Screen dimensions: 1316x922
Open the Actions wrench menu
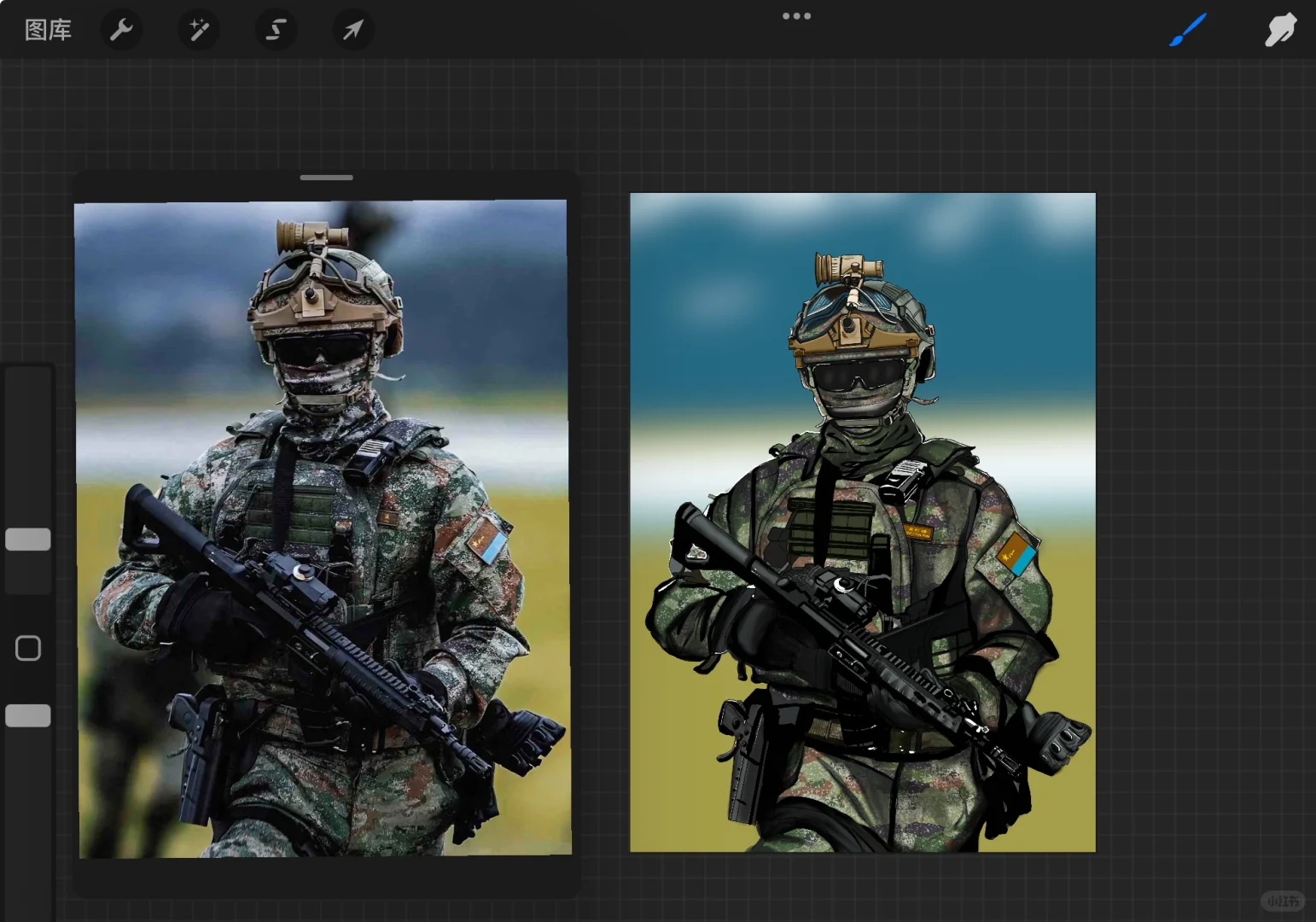[x=121, y=31]
